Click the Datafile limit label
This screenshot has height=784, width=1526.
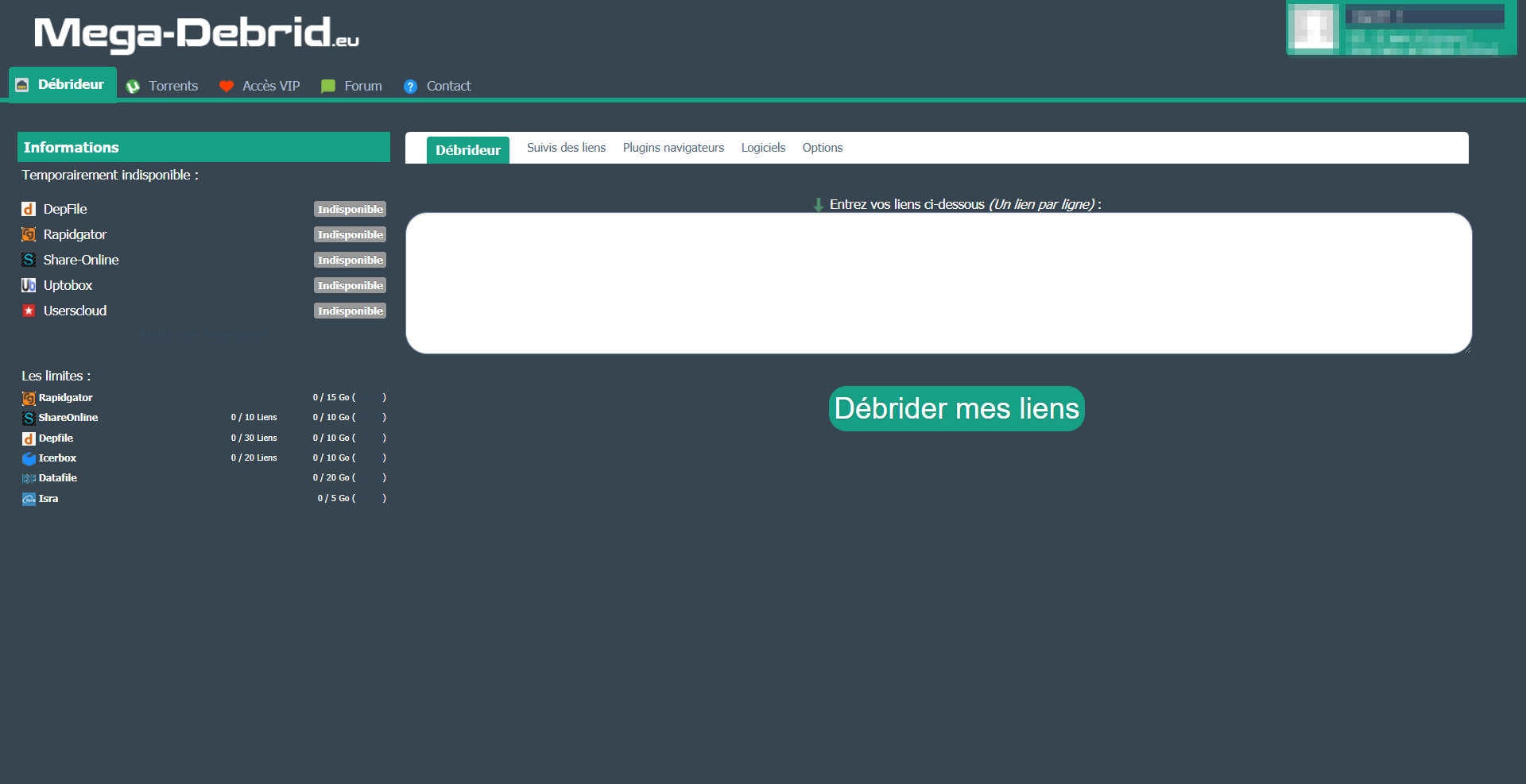pyautogui.click(x=58, y=477)
